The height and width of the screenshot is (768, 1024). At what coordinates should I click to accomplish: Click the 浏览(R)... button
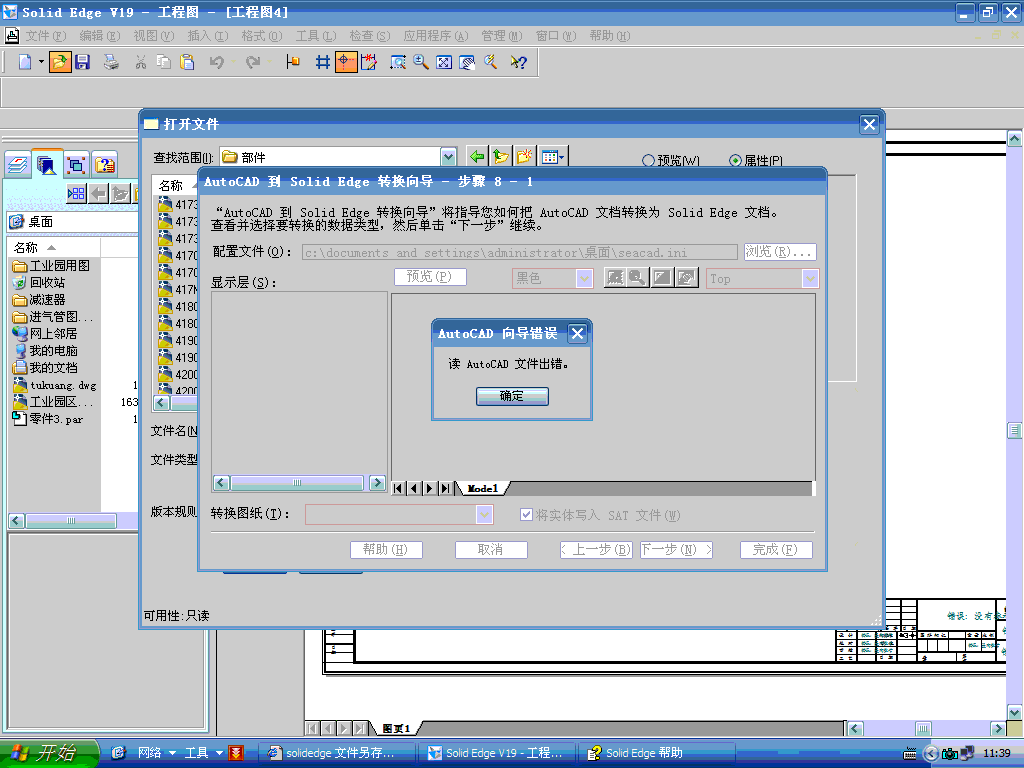(780, 252)
